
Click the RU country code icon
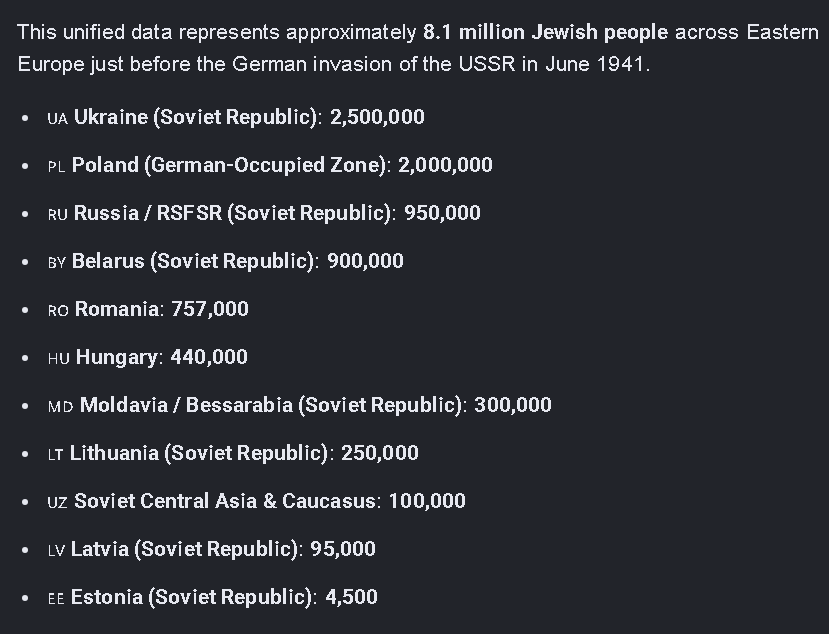pos(58,215)
